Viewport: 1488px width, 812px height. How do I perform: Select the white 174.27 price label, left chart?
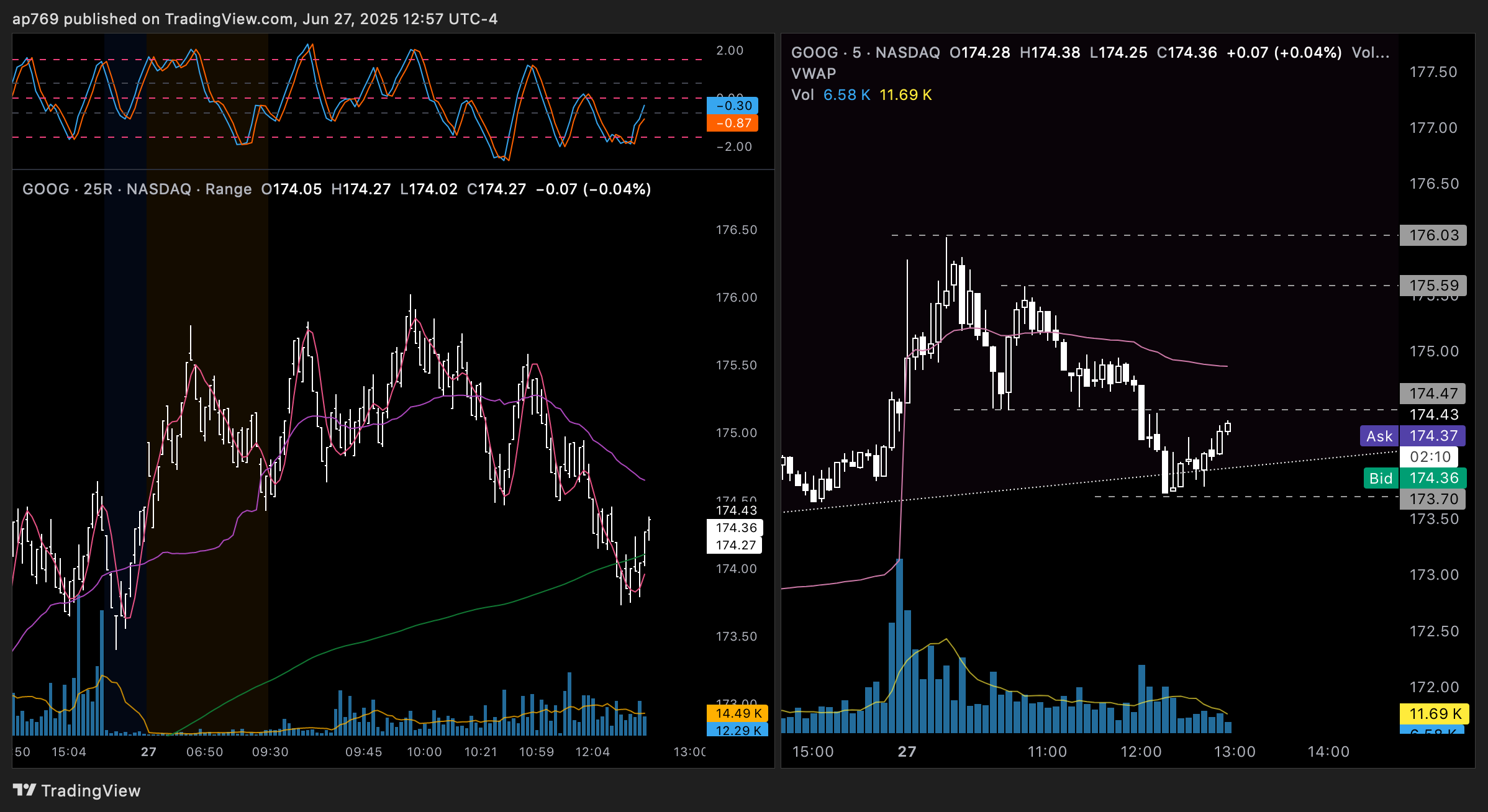point(735,545)
